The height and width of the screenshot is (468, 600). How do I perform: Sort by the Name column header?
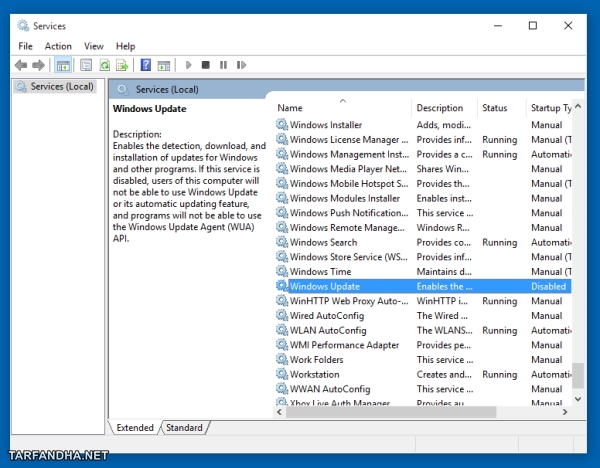(x=343, y=108)
